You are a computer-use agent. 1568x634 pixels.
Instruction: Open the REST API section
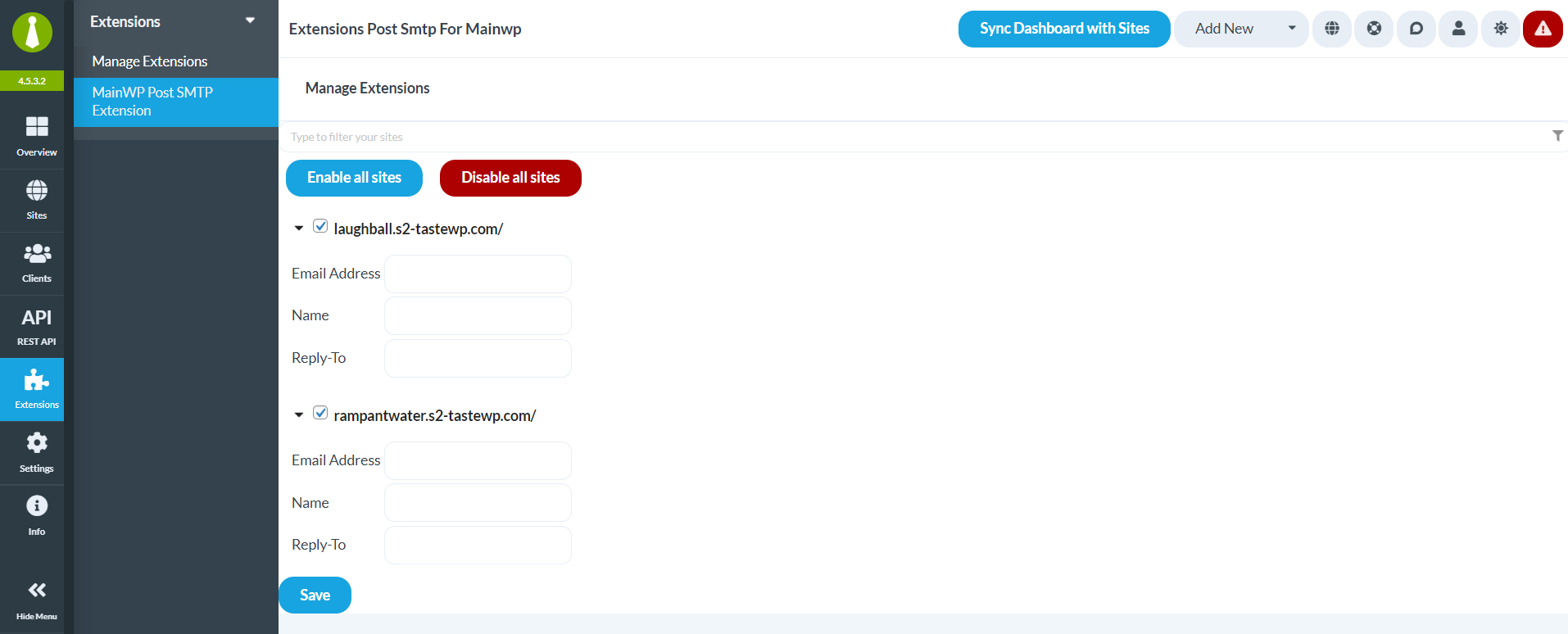pos(37,326)
